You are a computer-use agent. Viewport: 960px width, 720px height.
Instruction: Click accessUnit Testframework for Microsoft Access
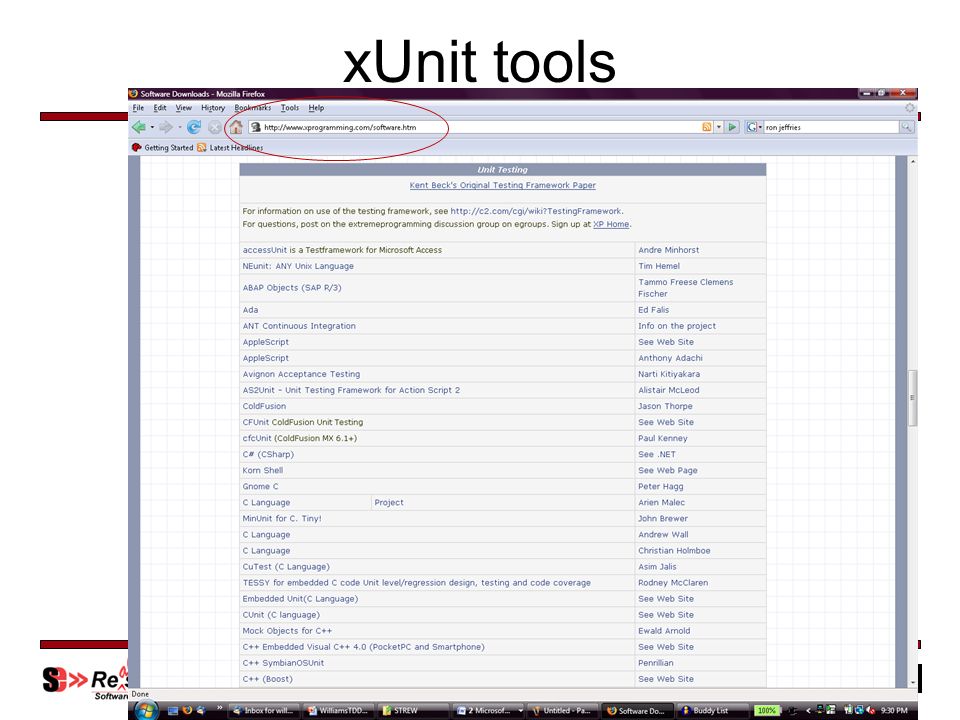(x=342, y=250)
